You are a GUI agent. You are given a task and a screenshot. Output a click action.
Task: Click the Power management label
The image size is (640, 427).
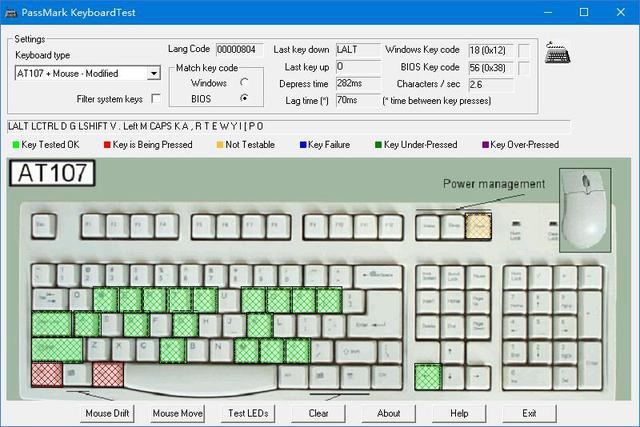tap(494, 184)
